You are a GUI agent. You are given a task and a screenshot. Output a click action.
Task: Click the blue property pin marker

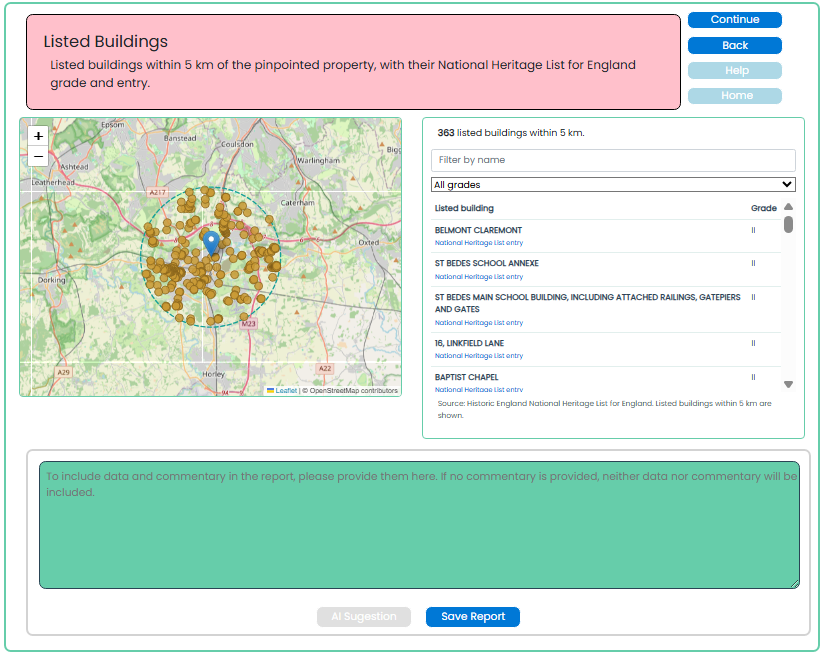click(211, 244)
